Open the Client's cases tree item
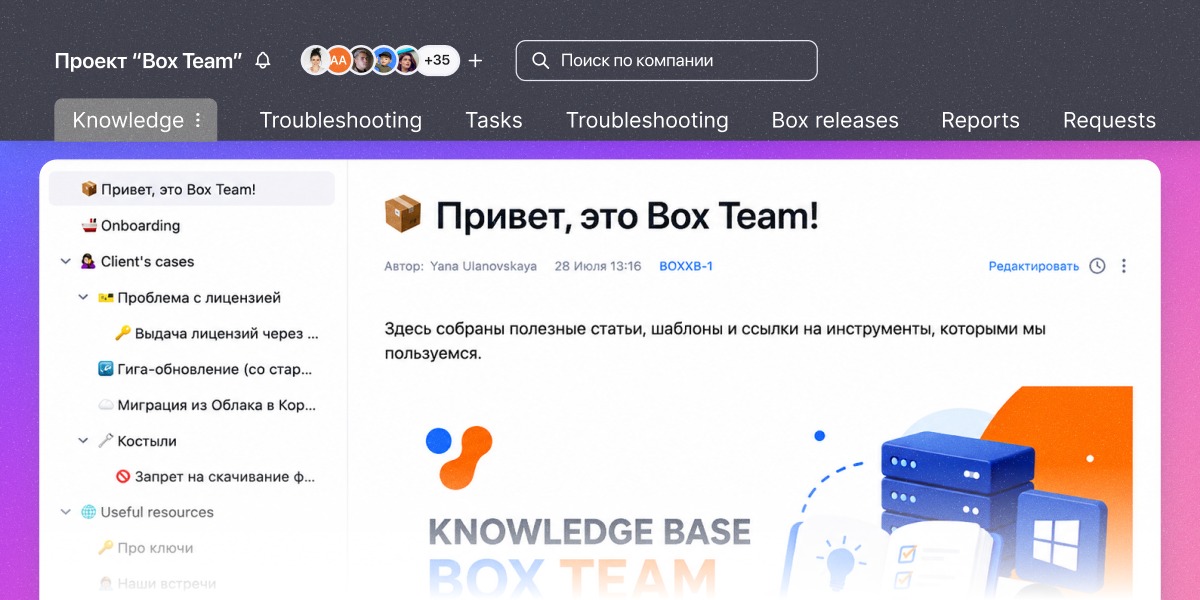Viewport: 1200px width, 600px height. (x=138, y=261)
